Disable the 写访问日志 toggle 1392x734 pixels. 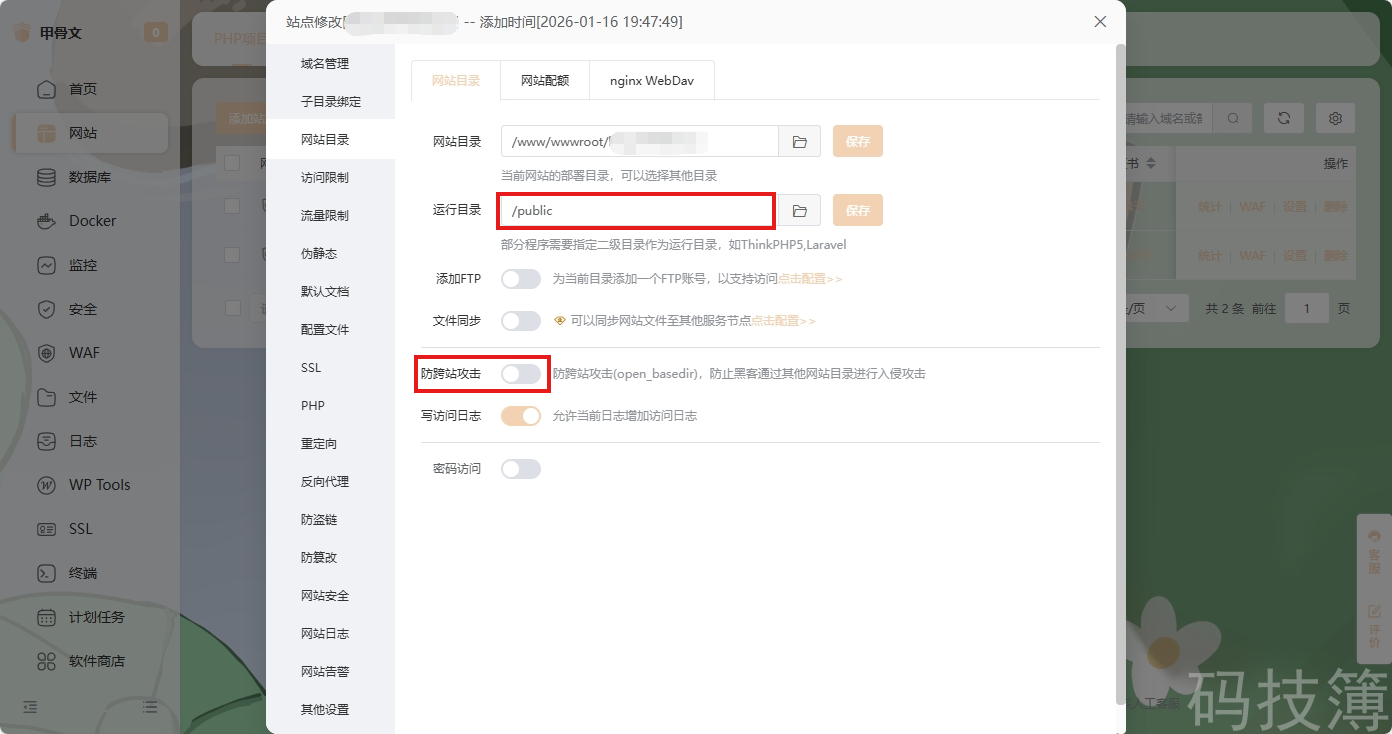[520, 416]
